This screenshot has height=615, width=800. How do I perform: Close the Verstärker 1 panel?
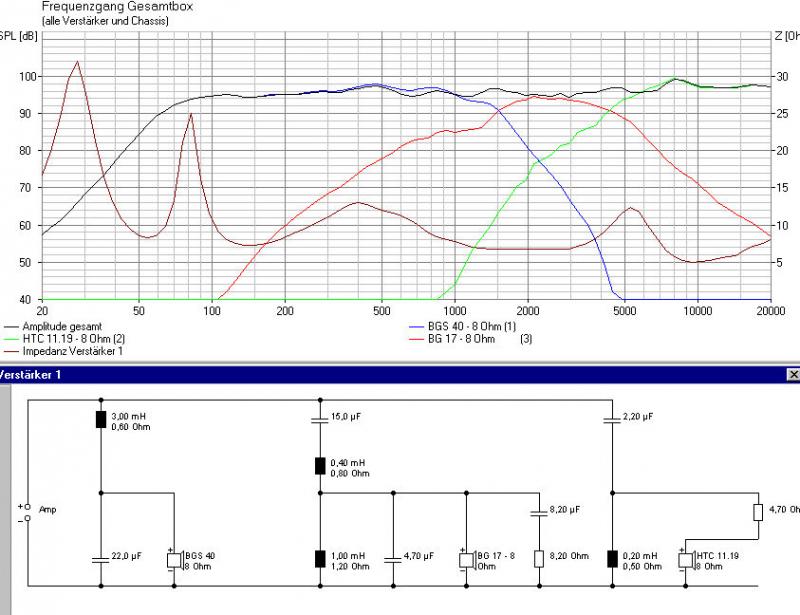coord(793,375)
